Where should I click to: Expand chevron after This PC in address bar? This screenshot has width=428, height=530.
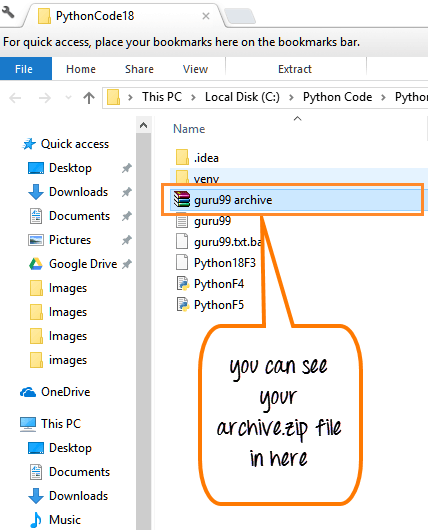click(193, 97)
